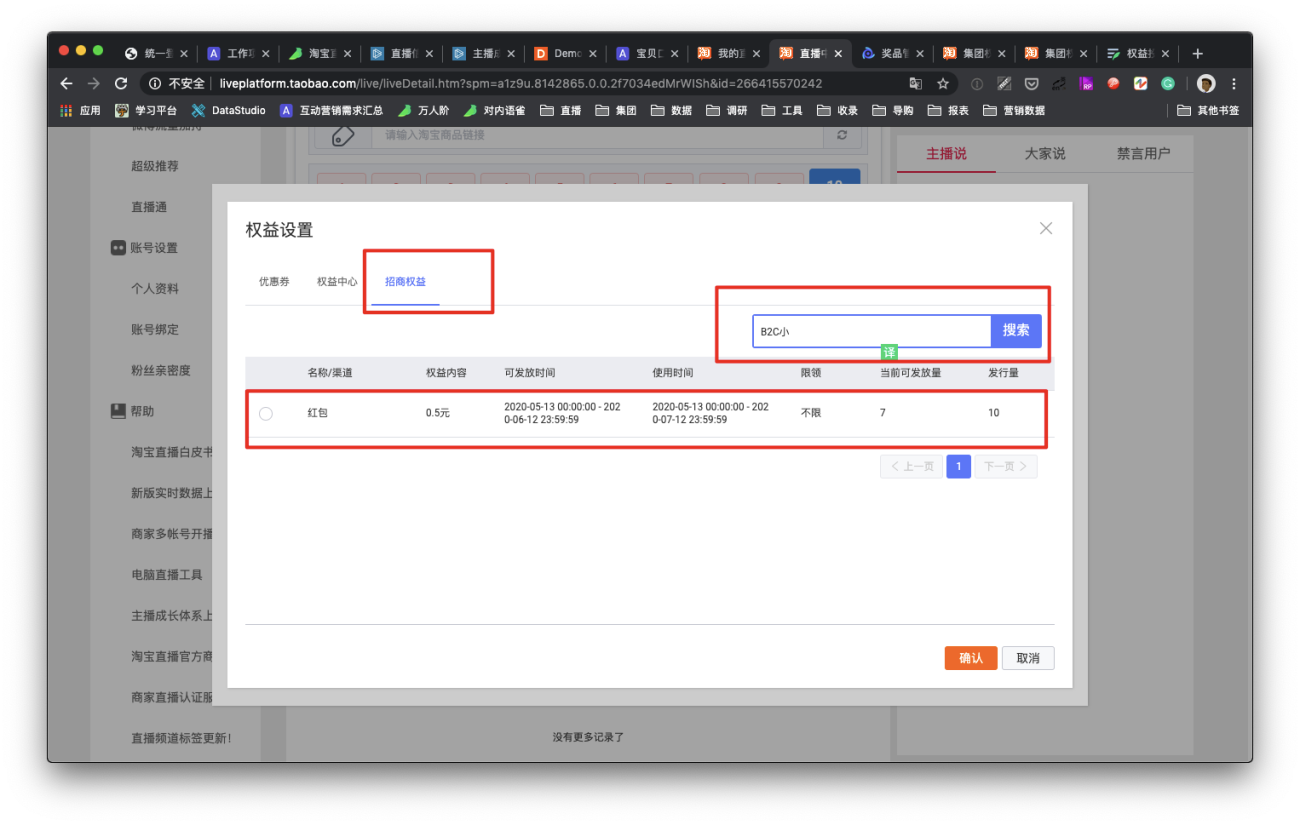The width and height of the screenshot is (1300, 825).
Task: Click the 账号设置 section icon
Action: pyautogui.click(x=118, y=248)
